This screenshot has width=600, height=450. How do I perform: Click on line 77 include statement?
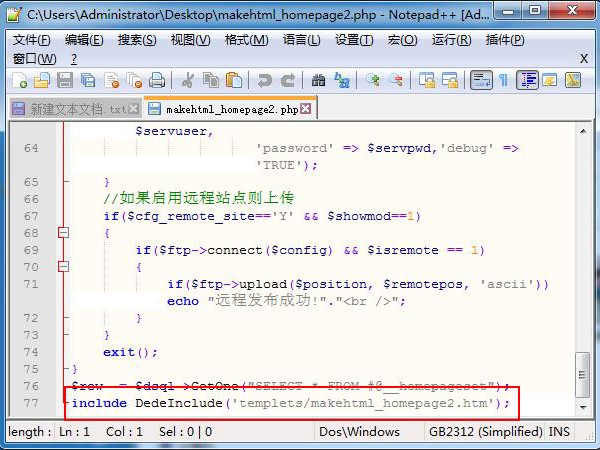[291, 403]
